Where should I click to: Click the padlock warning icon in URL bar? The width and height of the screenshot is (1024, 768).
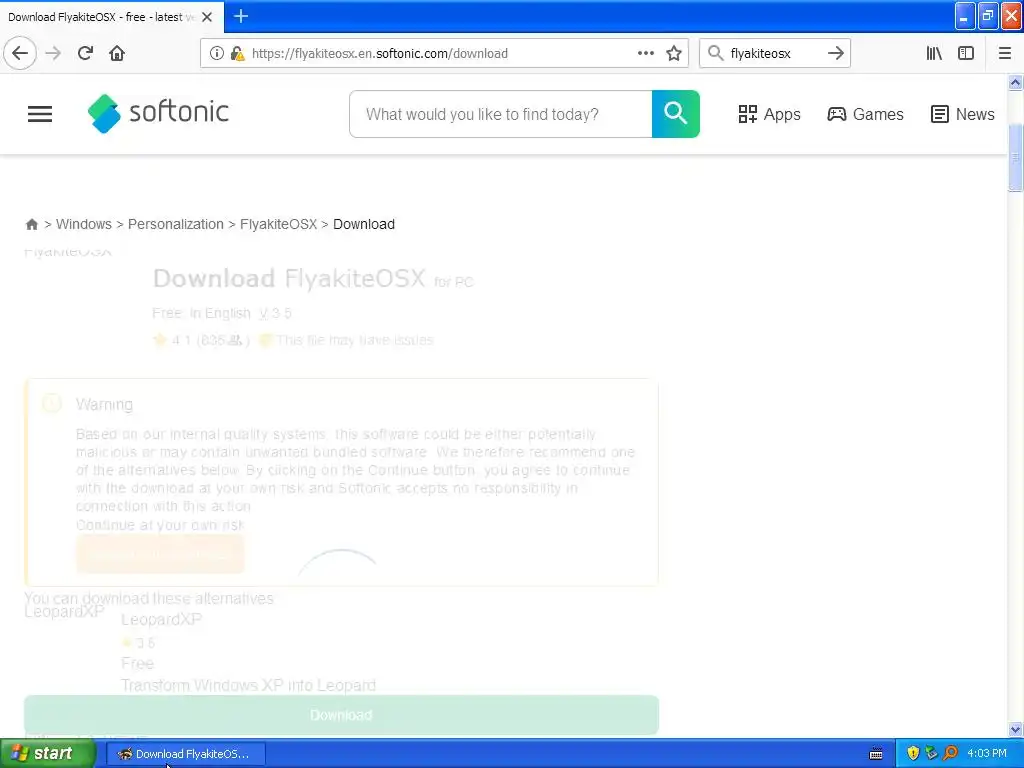(x=237, y=53)
